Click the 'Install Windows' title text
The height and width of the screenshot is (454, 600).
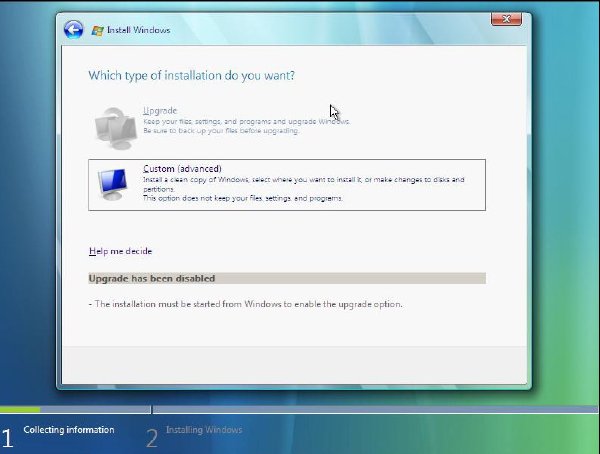click(x=139, y=30)
